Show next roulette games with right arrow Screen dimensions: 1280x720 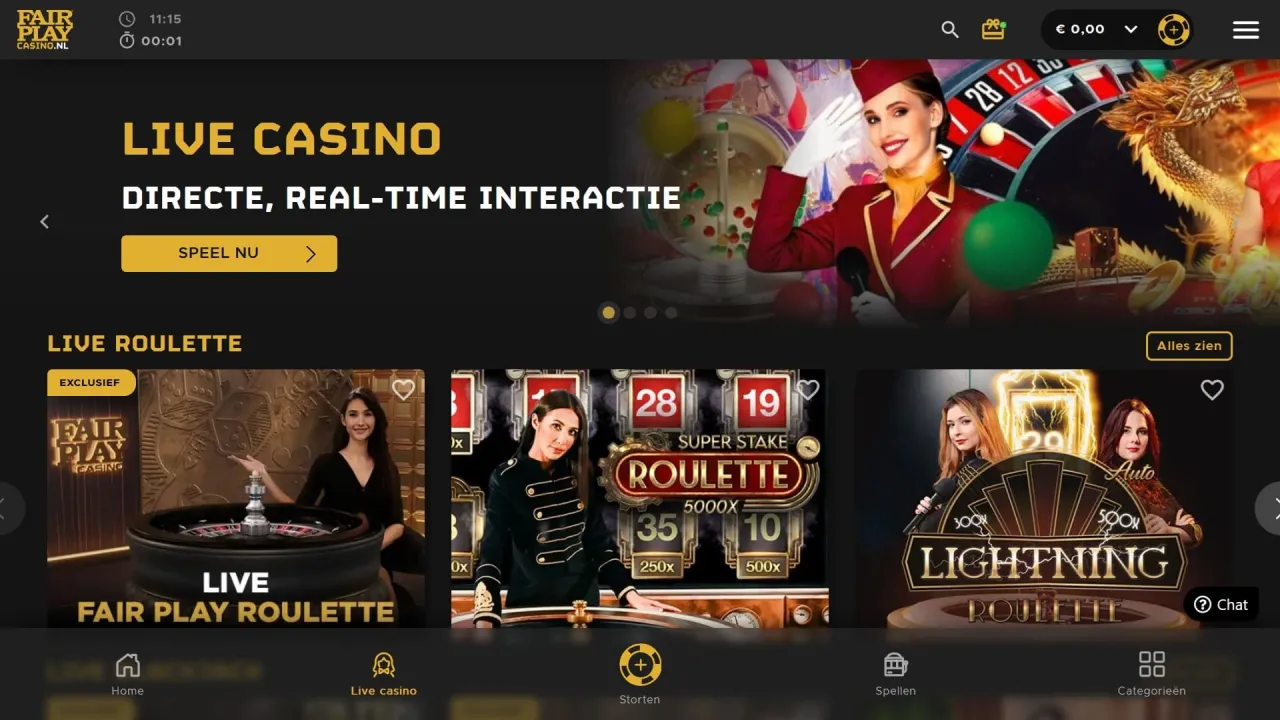(x=1269, y=508)
